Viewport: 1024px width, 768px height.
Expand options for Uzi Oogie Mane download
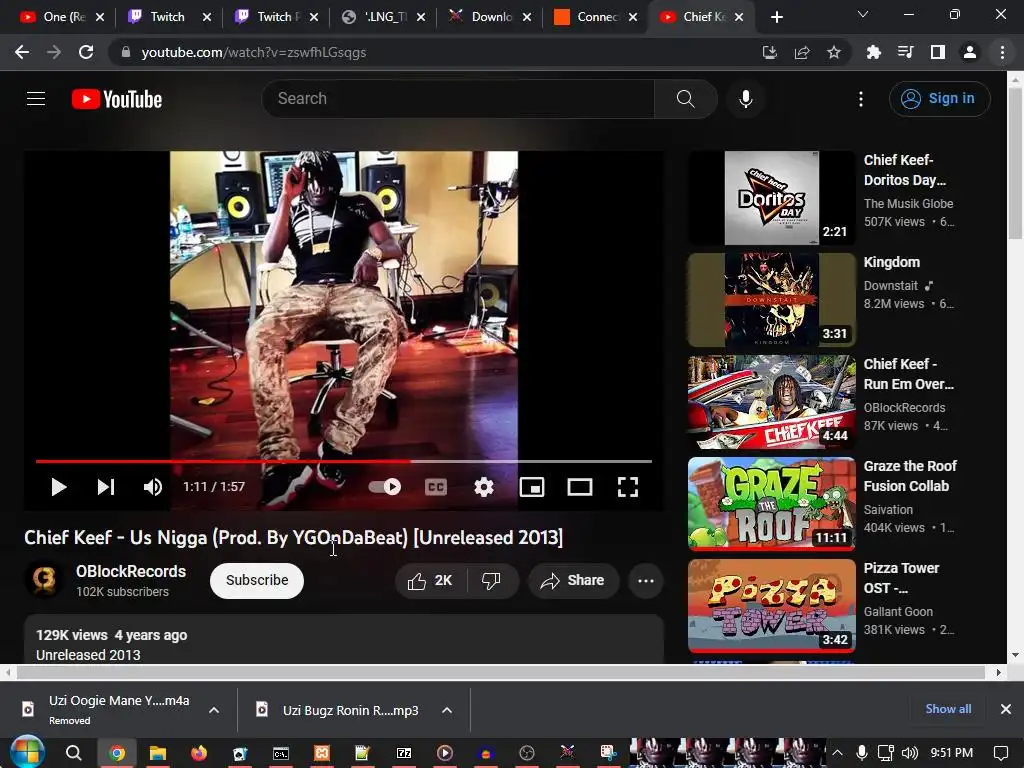pyautogui.click(x=214, y=710)
